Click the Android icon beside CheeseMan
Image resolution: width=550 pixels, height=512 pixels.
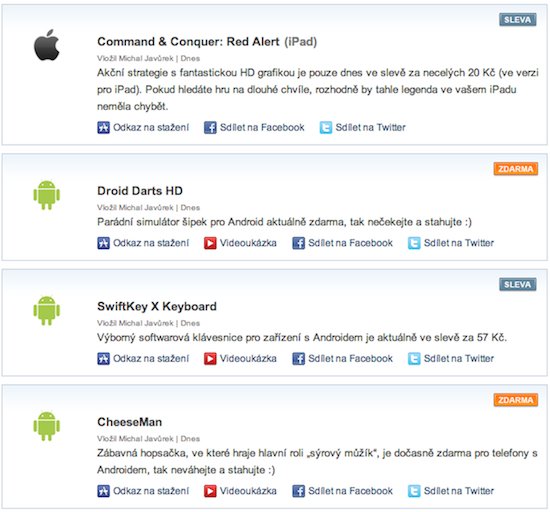tap(47, 426)
